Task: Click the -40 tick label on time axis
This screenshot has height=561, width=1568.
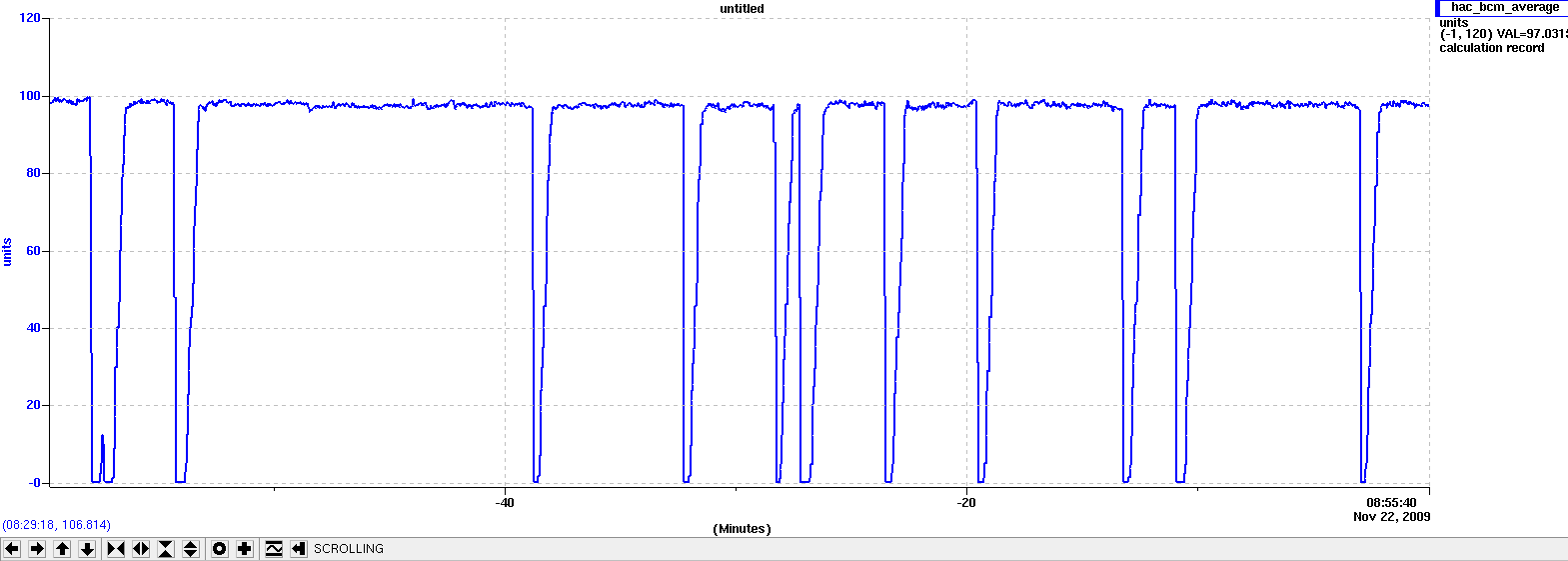Action: pos(505,503)
